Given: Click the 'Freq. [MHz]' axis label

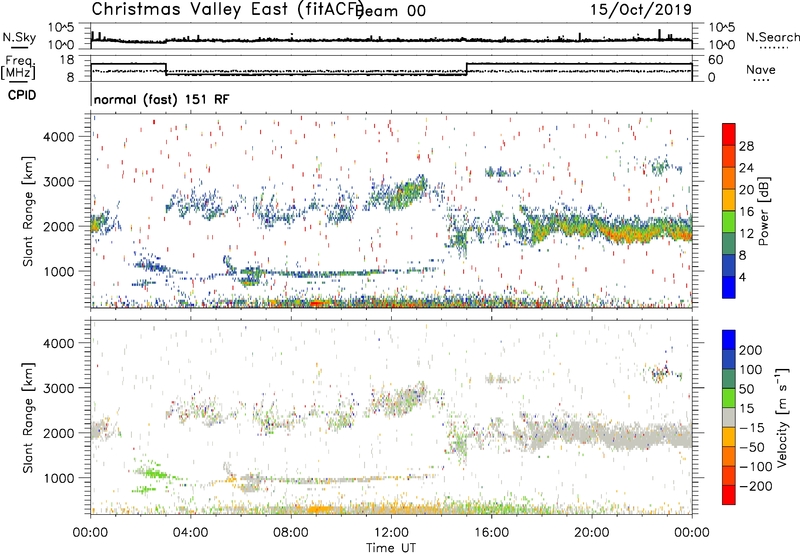Looking at the screenshot, I should point(18,67).
